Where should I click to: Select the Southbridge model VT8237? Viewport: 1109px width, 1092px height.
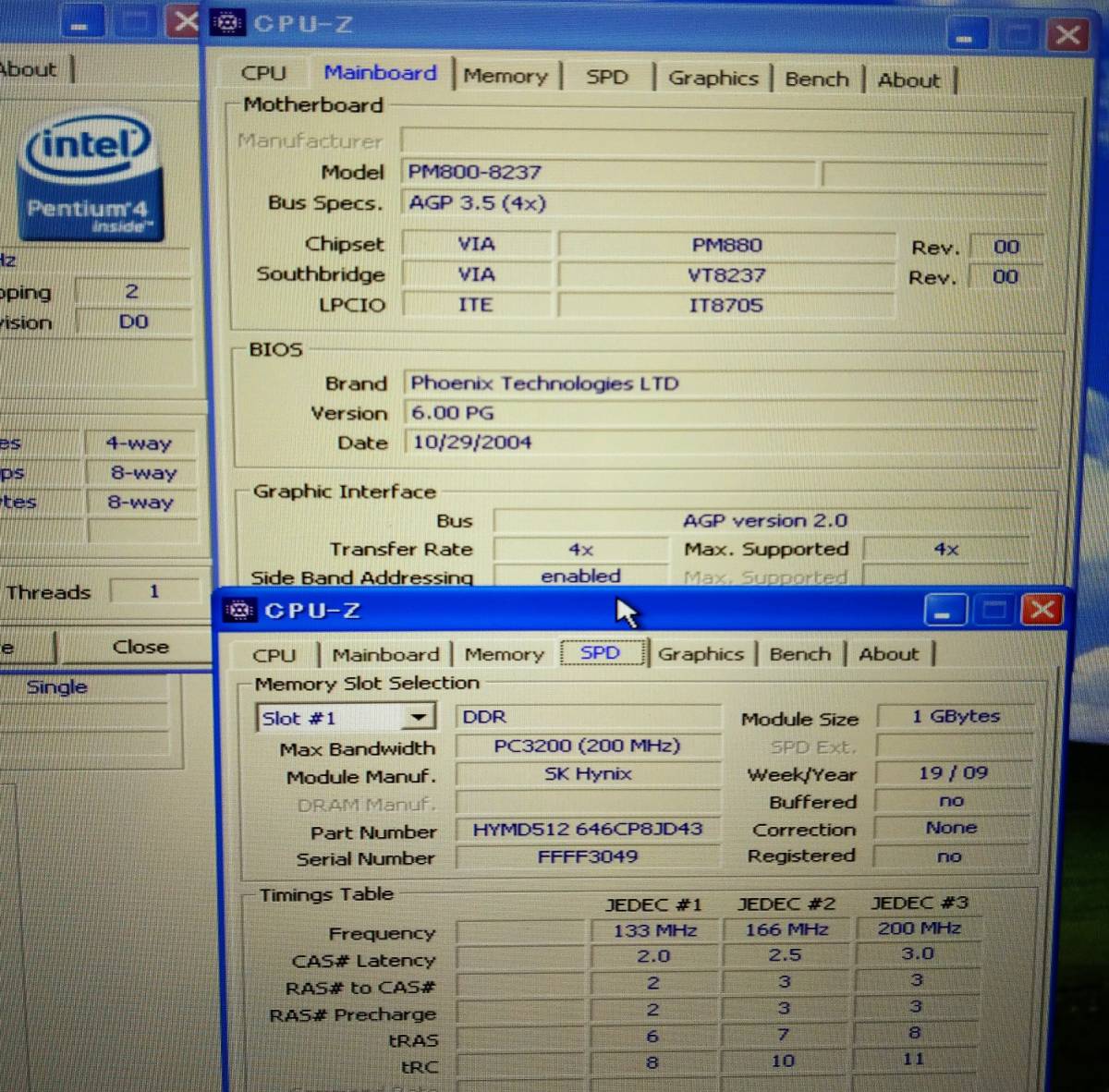(x=726, y=275)
